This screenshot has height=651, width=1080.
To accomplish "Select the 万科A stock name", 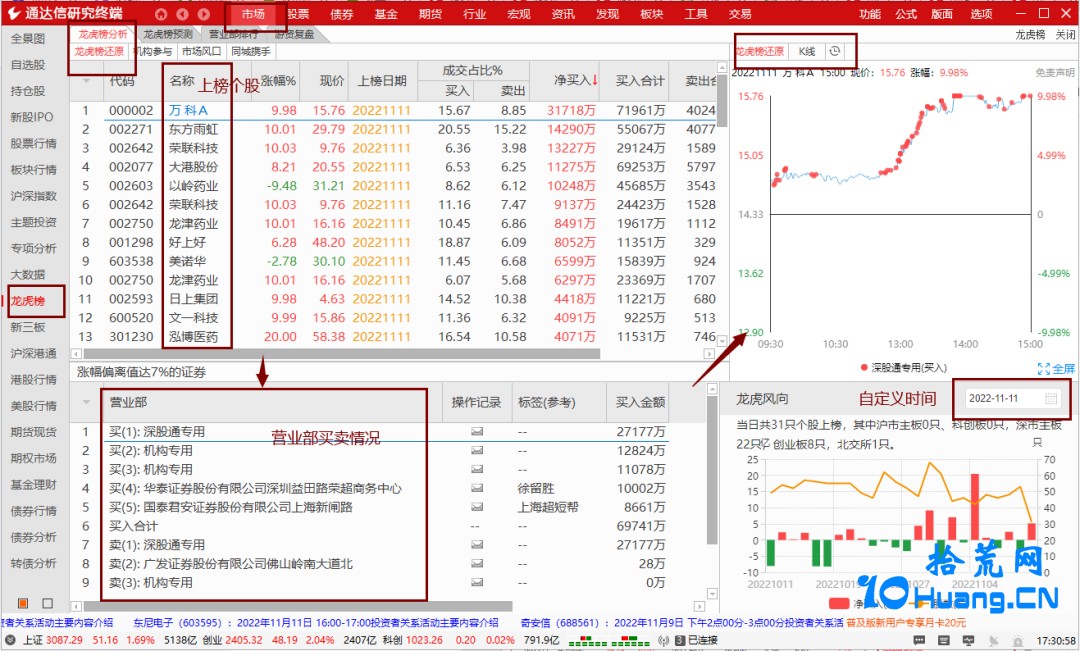I will tap(189, 110).
